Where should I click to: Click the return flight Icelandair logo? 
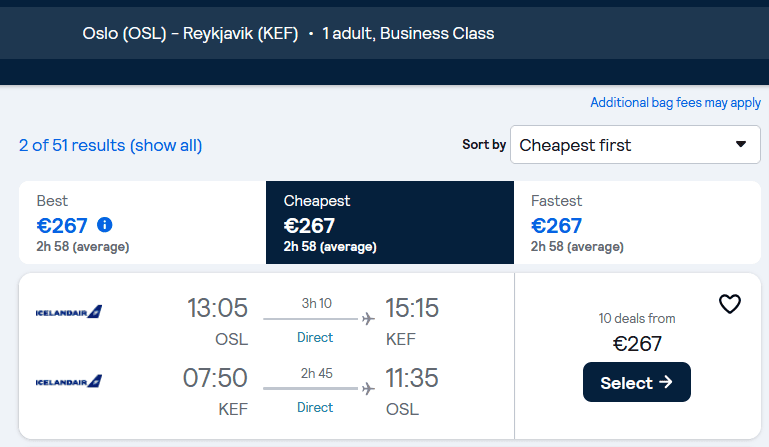(x=69, y=381)
